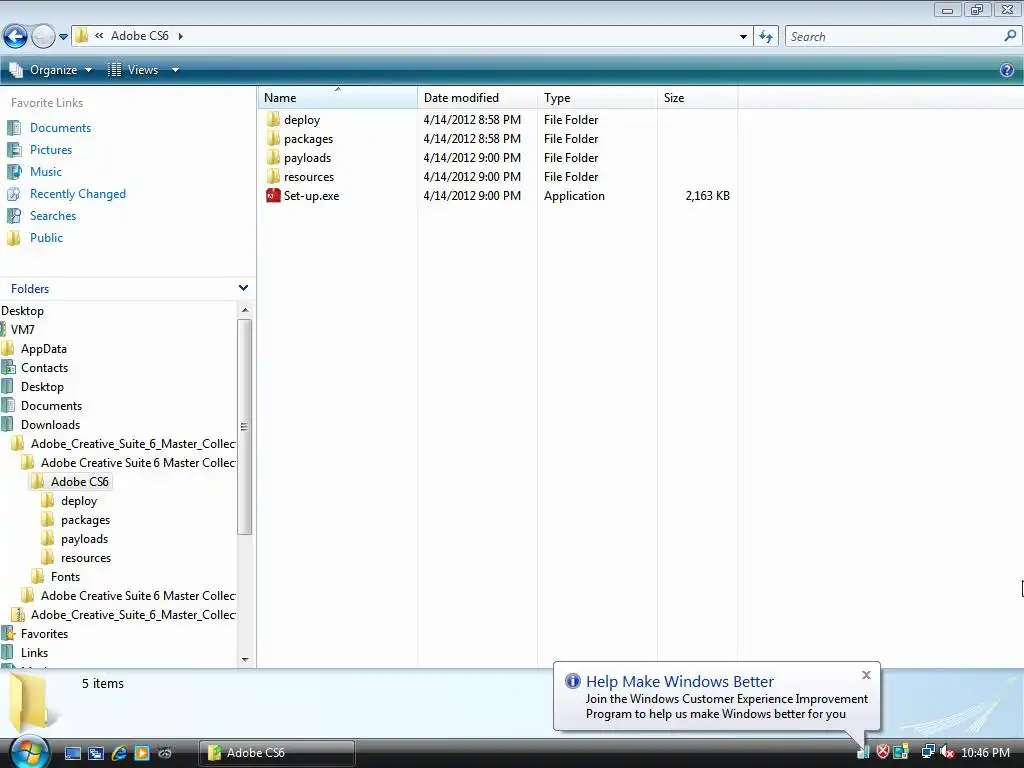1024x768 pixels.
Task: Click the Adobe CS6 taskbar button
Action: coord(278,753)
